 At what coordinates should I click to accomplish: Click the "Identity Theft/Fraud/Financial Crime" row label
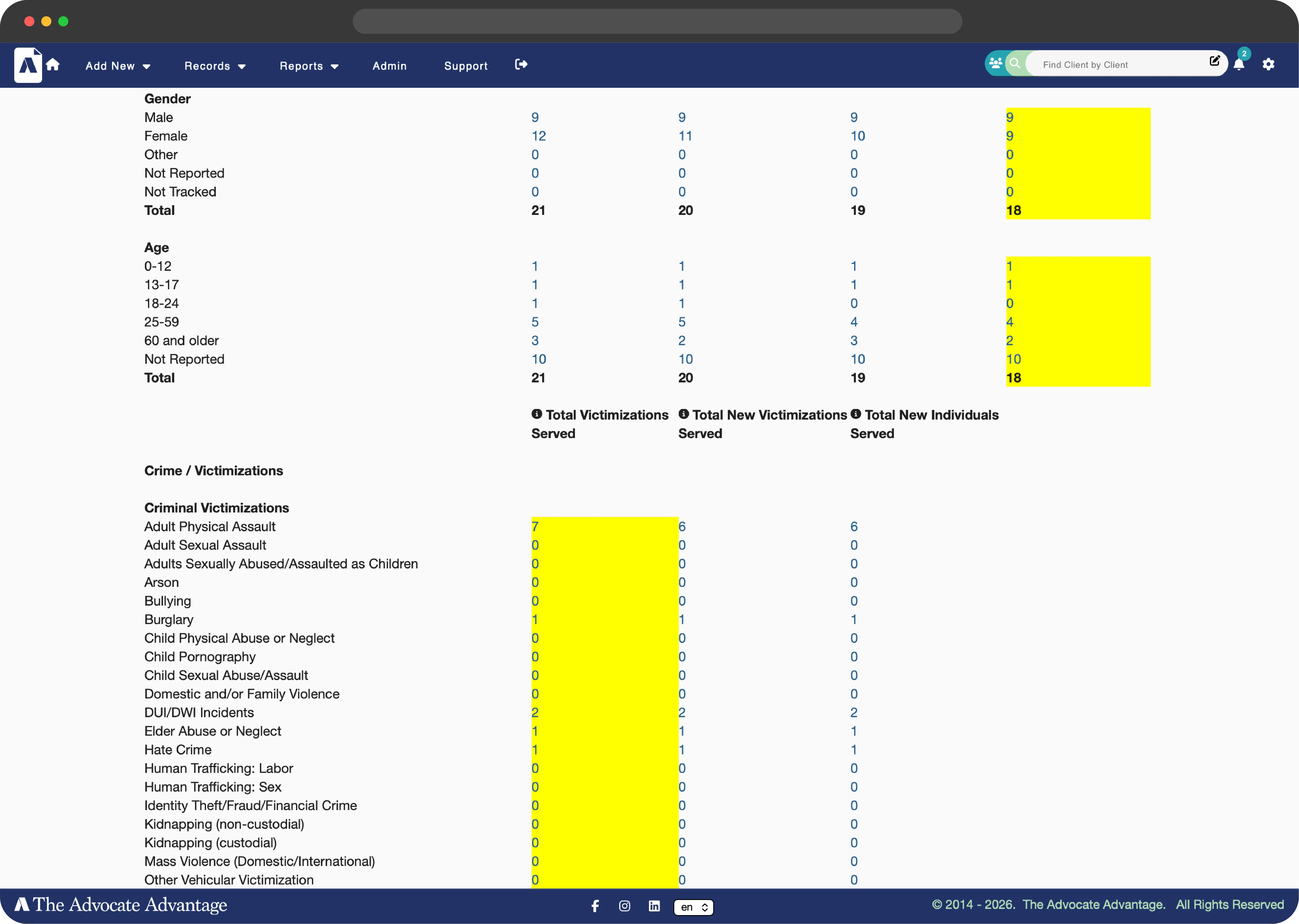pos(250,806)
